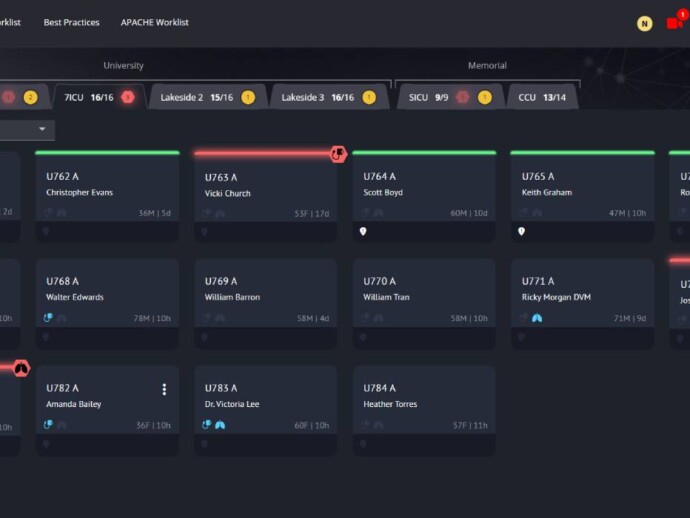Select patient name Ricky Morgan DVM
The image size is (690, 518).
click(556, 297)
